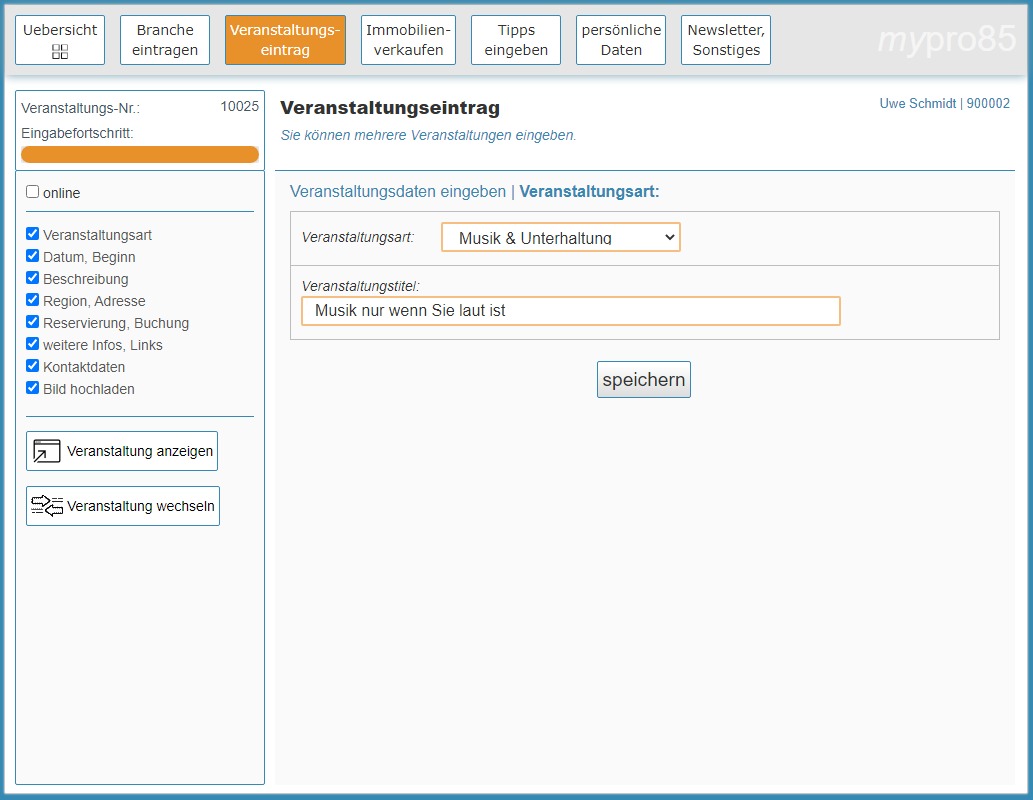Image resolution: width=1033 pixels, height=800 pixels.
Task: Click the grid icon under Uebersicht
Action: point(60,51)
